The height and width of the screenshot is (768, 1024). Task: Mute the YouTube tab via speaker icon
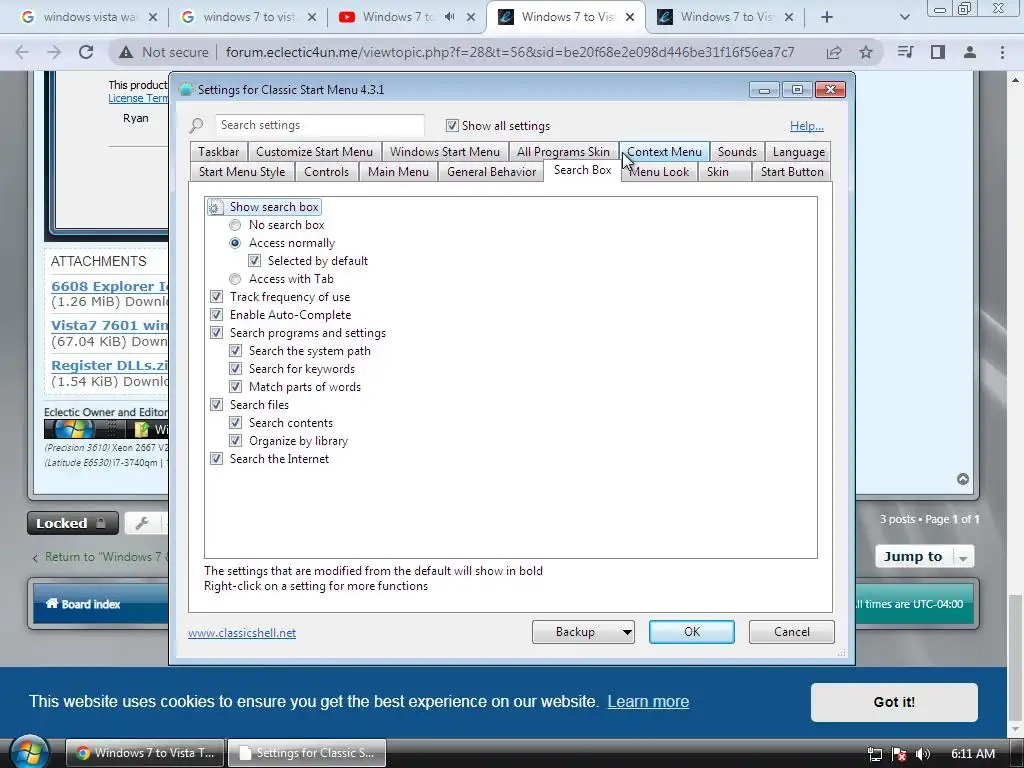coord(449,17)
